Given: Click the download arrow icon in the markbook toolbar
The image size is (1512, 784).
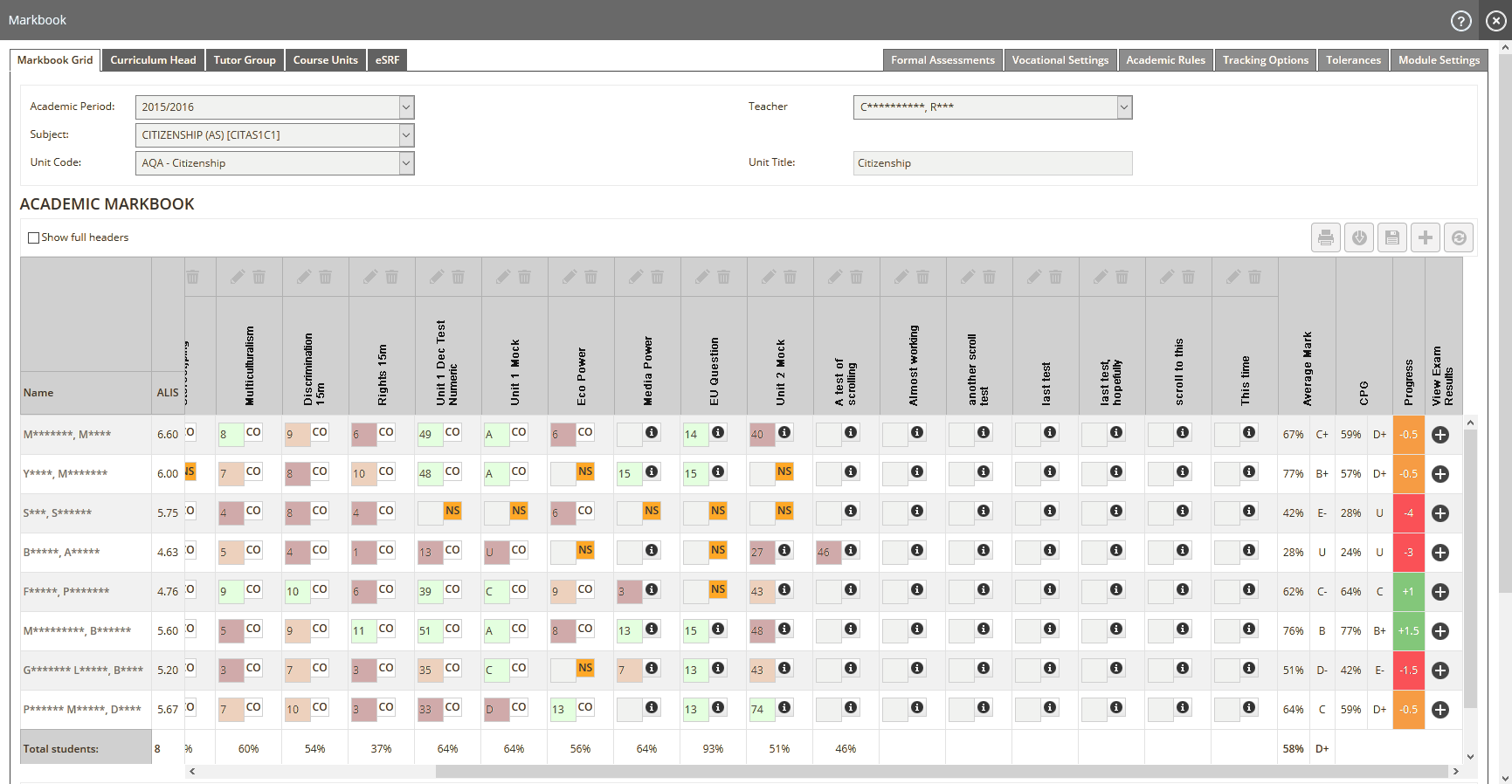Looking at the screenshot, I should point(1358,237).
